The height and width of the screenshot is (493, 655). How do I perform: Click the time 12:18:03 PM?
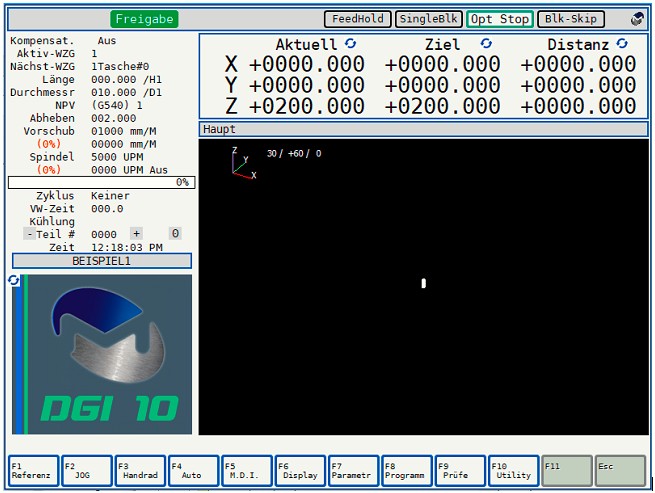(x=127, y=247)
